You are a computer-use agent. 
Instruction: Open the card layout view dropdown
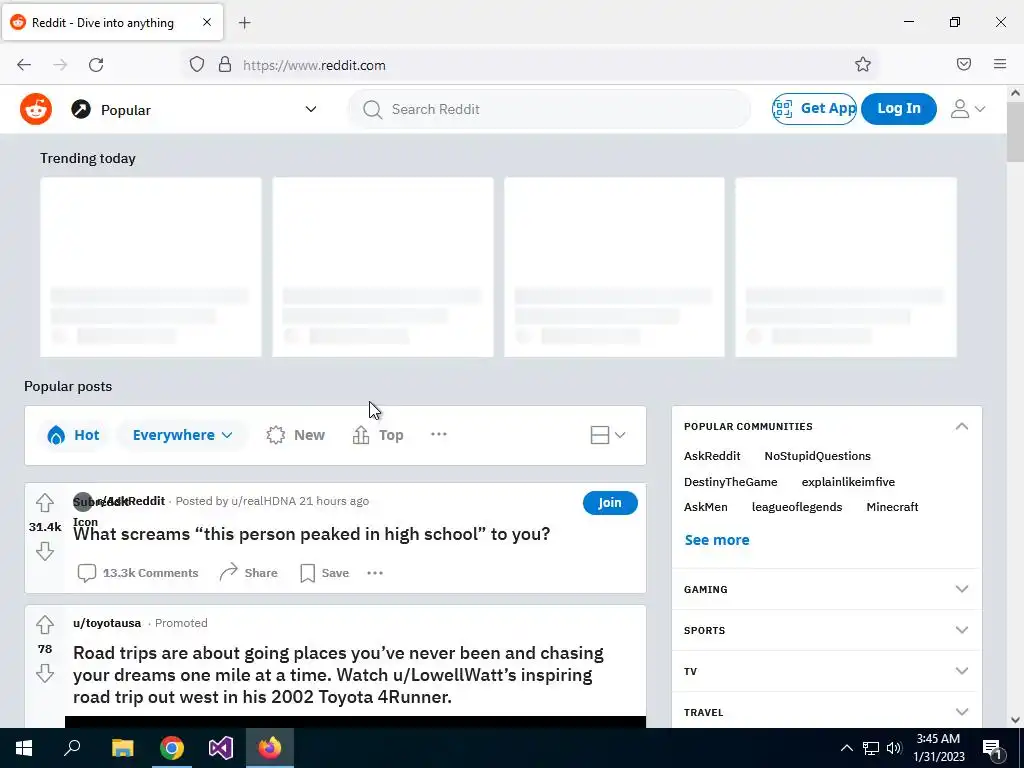(607, 435)
